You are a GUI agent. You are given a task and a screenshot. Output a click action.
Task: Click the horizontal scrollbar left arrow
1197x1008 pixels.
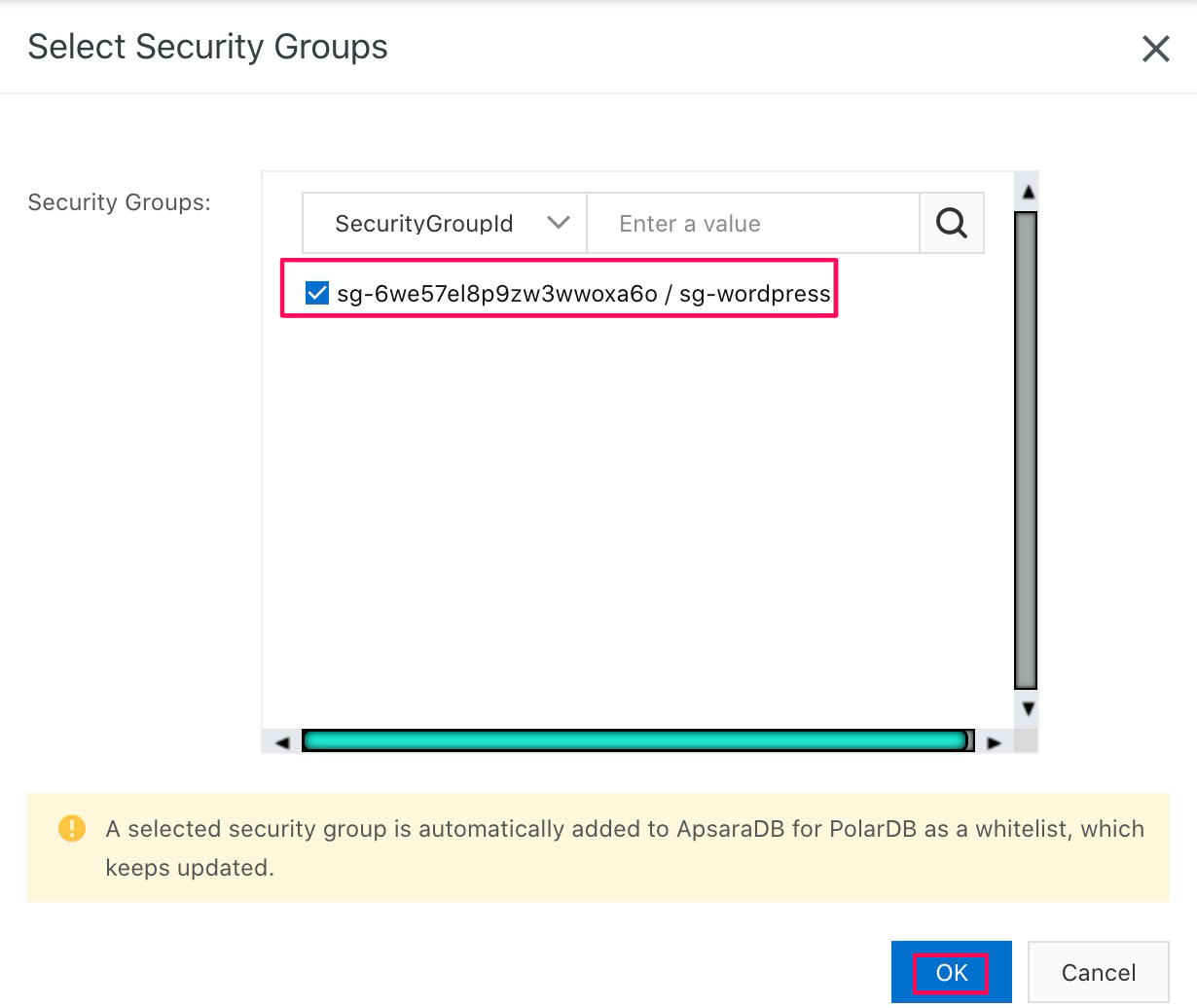click(282, 741)
